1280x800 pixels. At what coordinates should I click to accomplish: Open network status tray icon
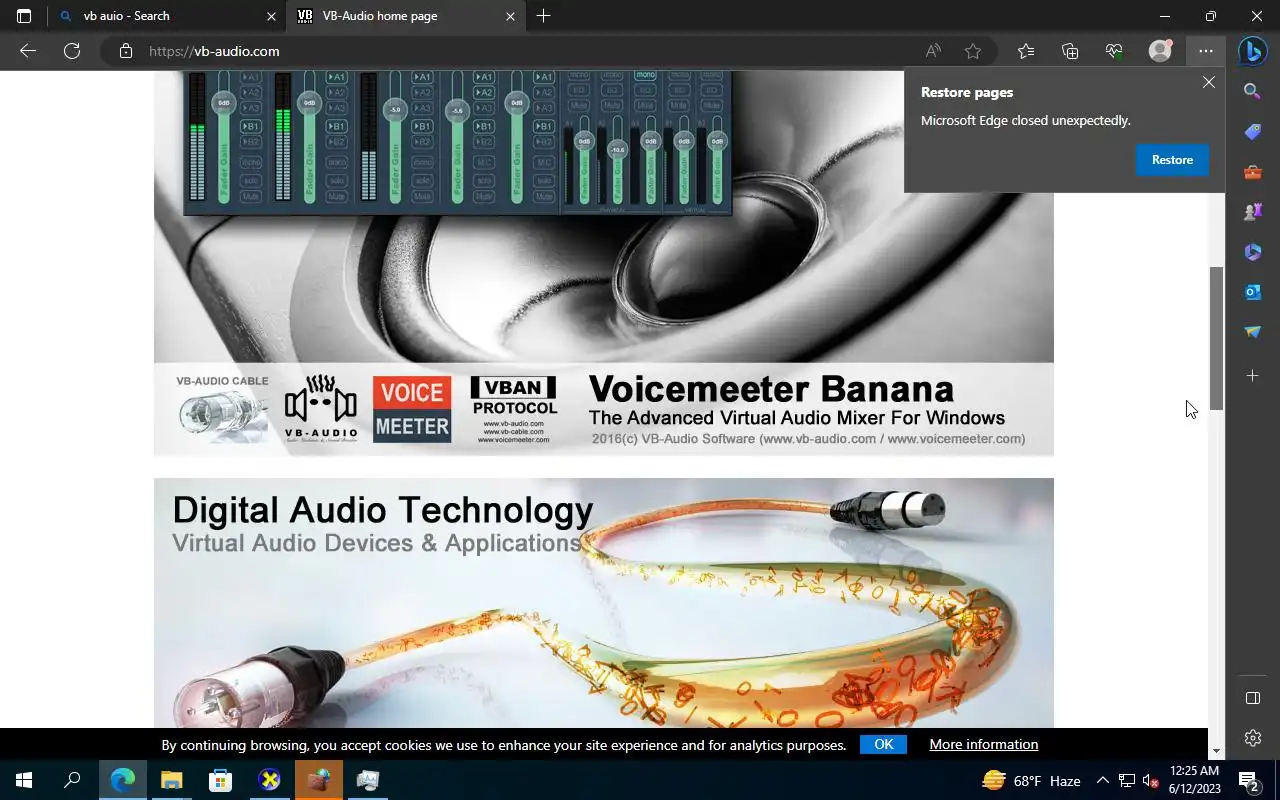coord(1127,781)
